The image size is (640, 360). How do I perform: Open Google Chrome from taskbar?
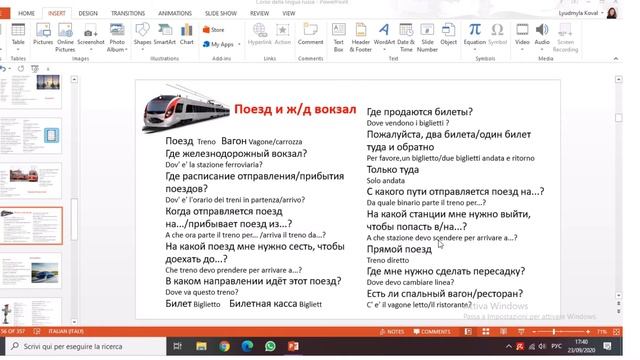click(224, 347)
